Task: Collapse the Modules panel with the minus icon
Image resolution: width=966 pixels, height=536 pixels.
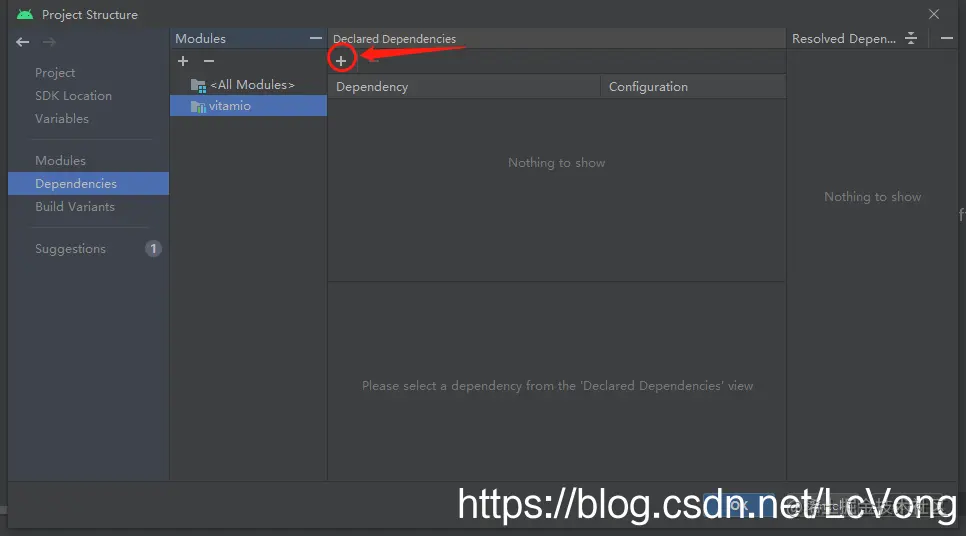Action: pos(315,38)
